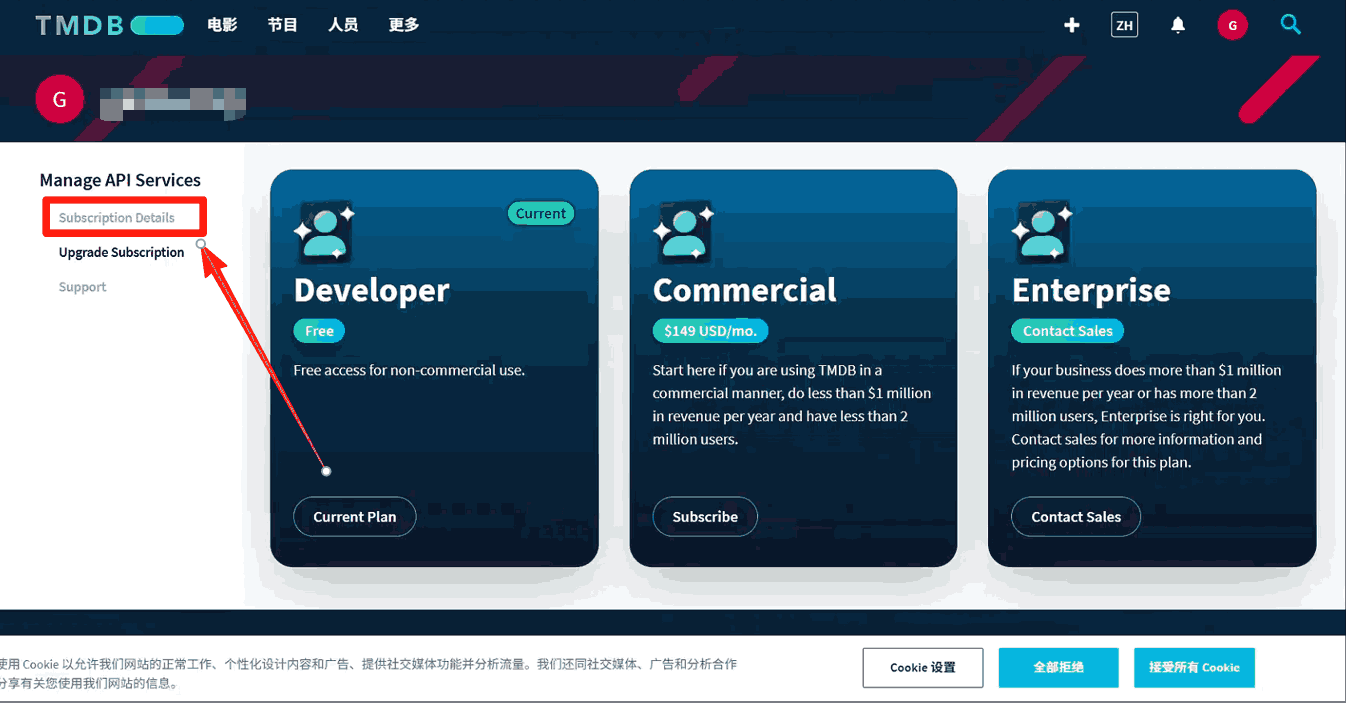1346x703 pixels.
Task: Click the Free price tag
Action: pos(319,331)
